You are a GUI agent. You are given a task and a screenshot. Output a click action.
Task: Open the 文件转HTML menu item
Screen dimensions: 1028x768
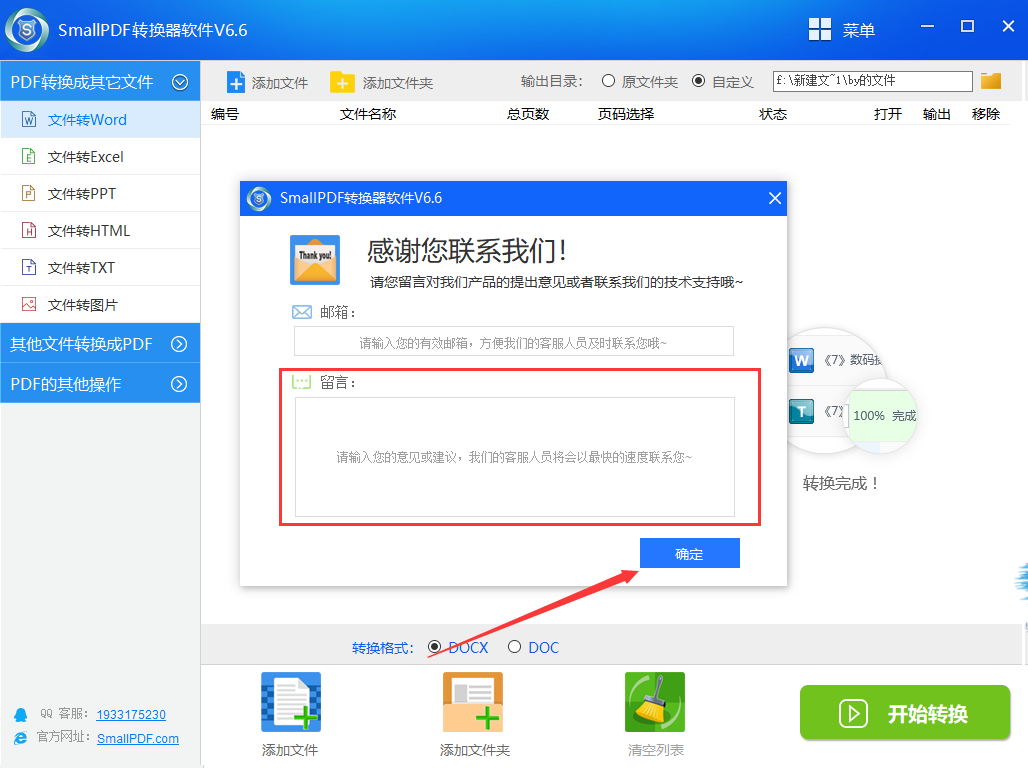point(100,230)
